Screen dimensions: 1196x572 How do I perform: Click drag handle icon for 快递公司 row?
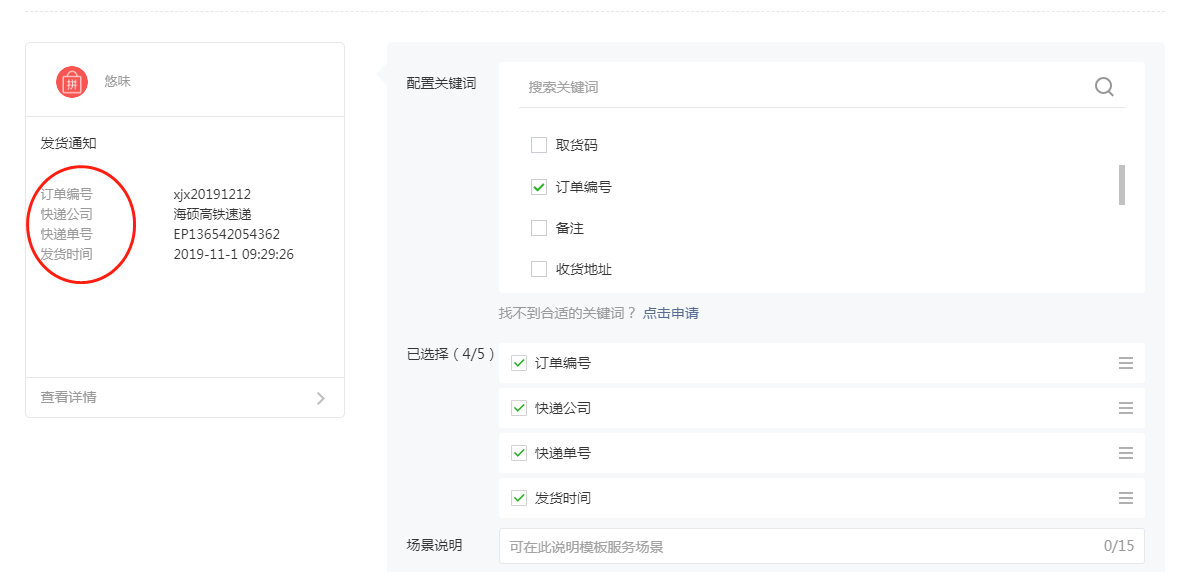(1126, 408)
